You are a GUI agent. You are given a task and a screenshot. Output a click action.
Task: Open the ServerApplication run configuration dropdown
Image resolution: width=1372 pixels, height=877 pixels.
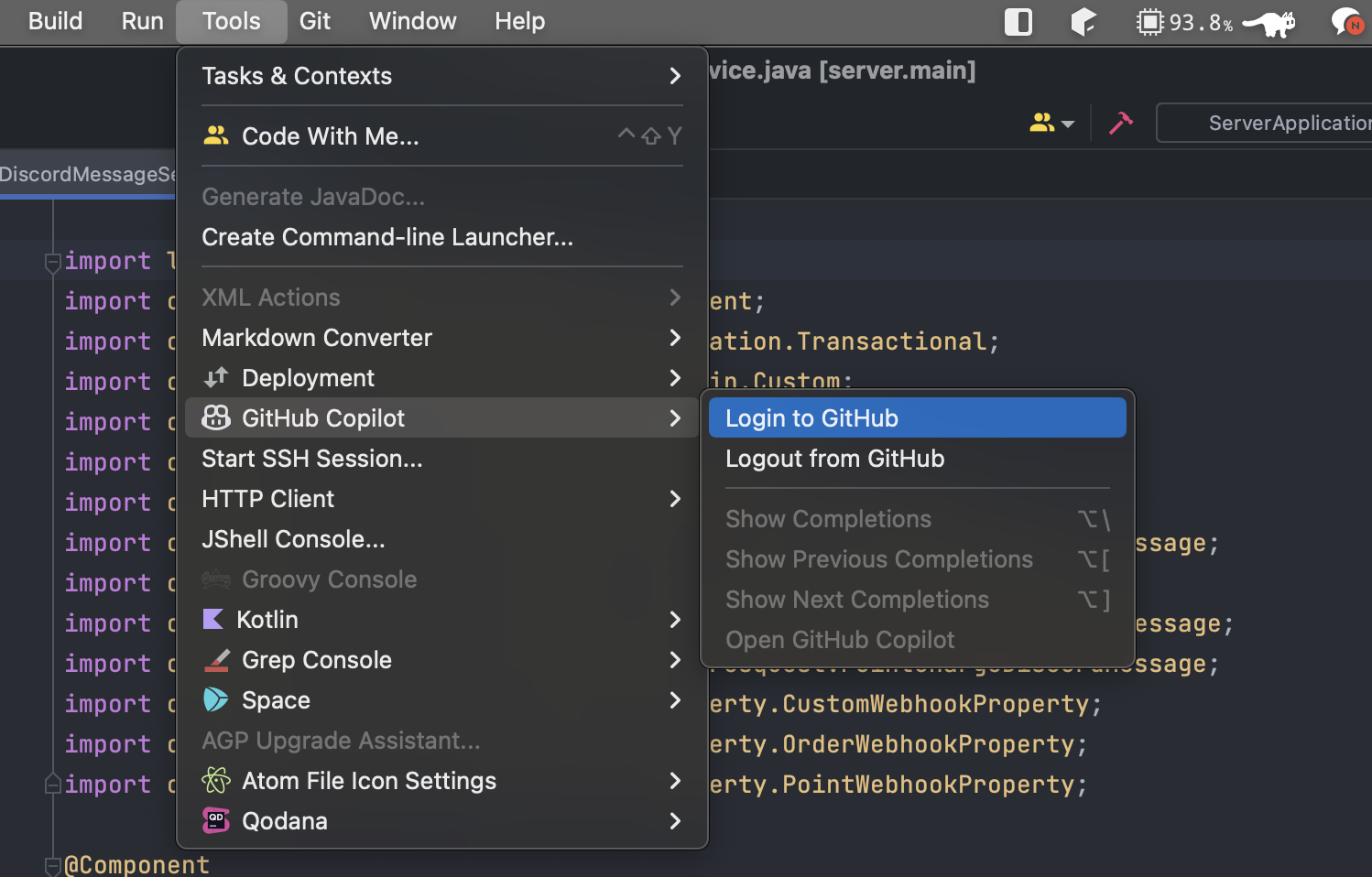(1265, 123)
